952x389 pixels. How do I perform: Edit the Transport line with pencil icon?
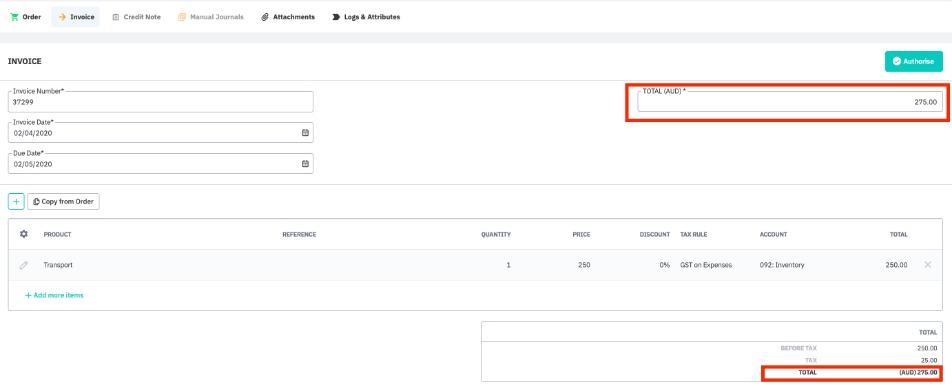click(x=24, y=265)
